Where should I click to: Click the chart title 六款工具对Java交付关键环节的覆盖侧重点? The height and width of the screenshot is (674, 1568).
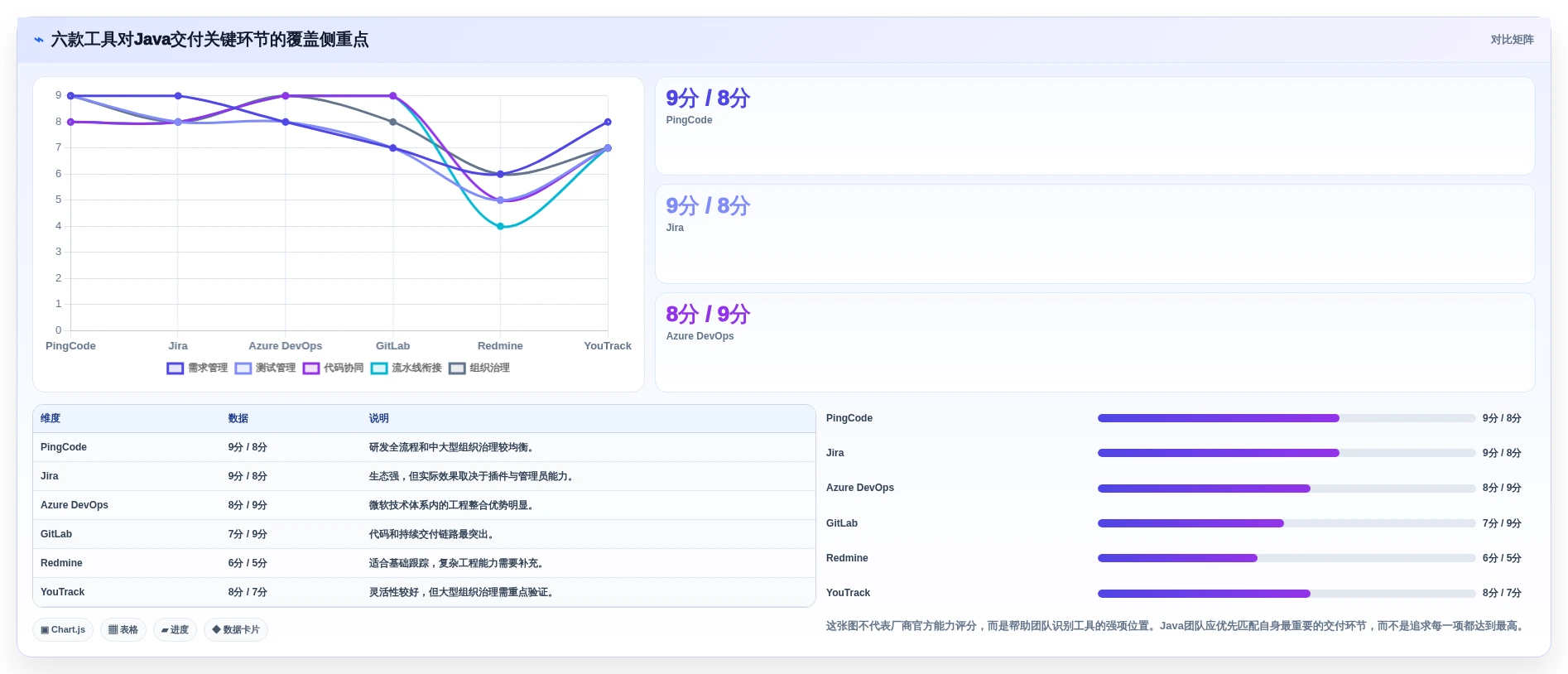pos(209,40)
